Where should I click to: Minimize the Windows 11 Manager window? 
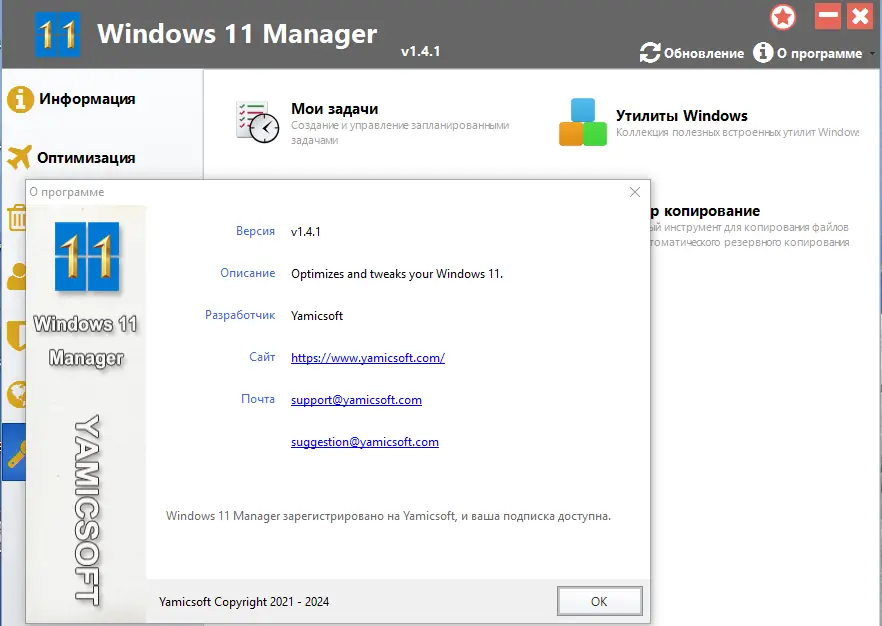pyautogui.click(x=827, y=16)
